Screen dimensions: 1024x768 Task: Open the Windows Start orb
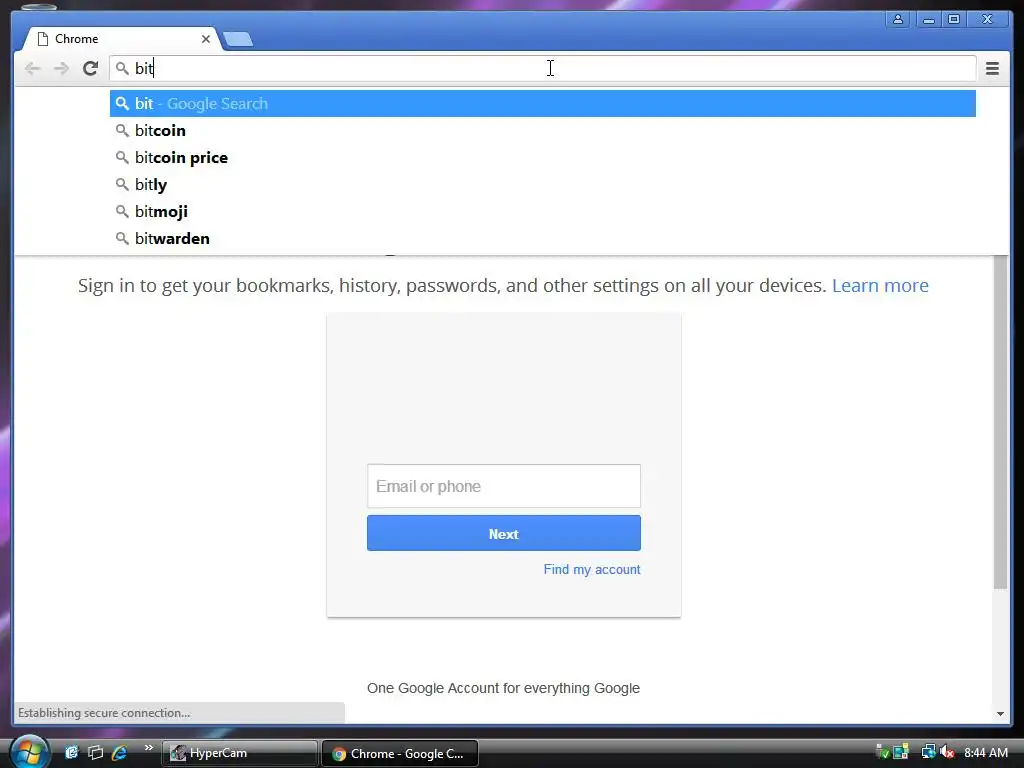tap(29, 752)
